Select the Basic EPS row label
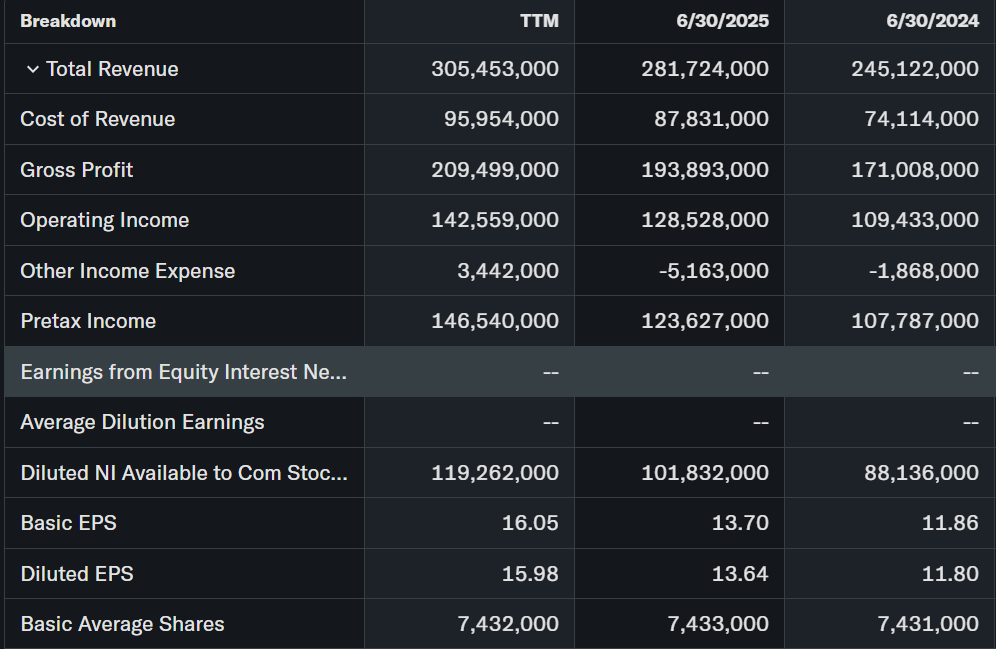 point(68,523)
